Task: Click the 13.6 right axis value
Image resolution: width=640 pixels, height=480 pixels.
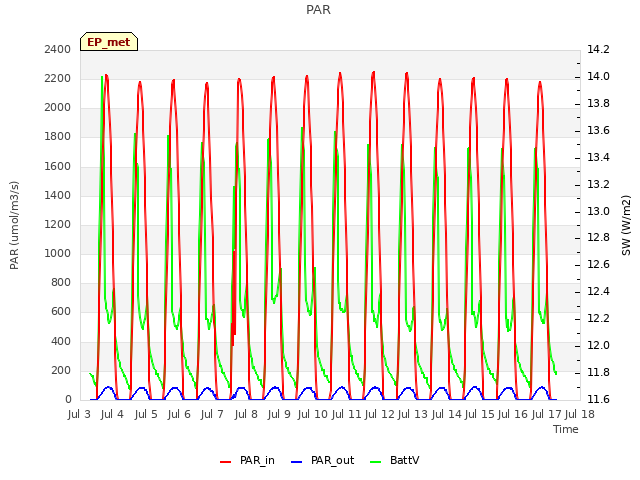Action: coord(598,131)
